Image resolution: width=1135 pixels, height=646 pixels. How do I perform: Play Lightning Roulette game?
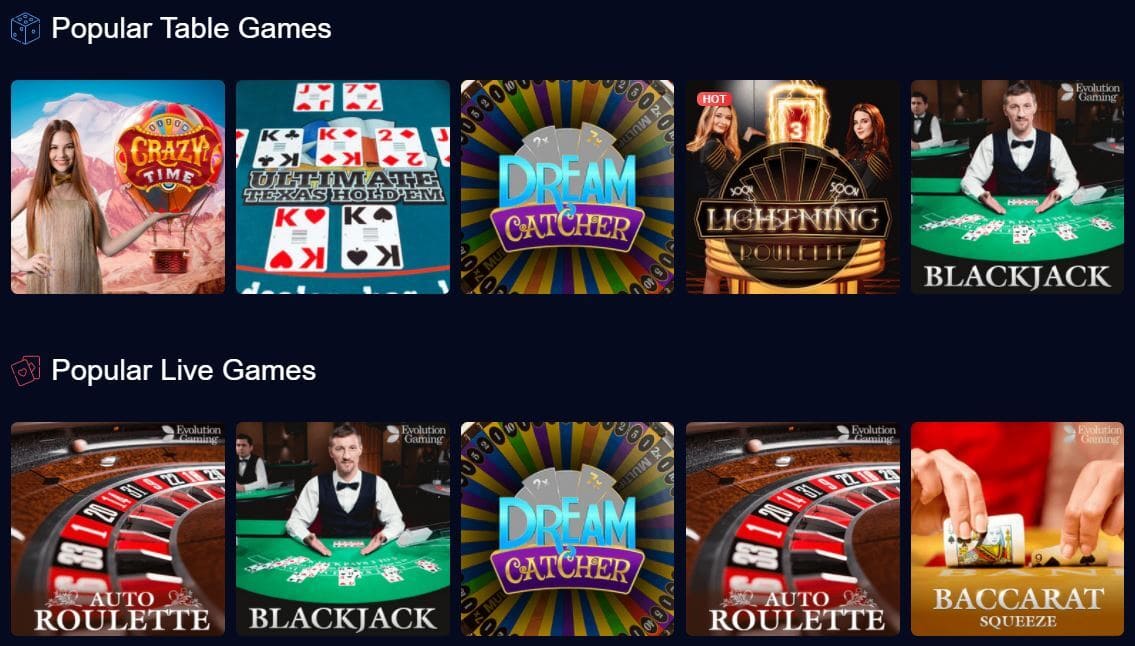[x=793, y=187]
